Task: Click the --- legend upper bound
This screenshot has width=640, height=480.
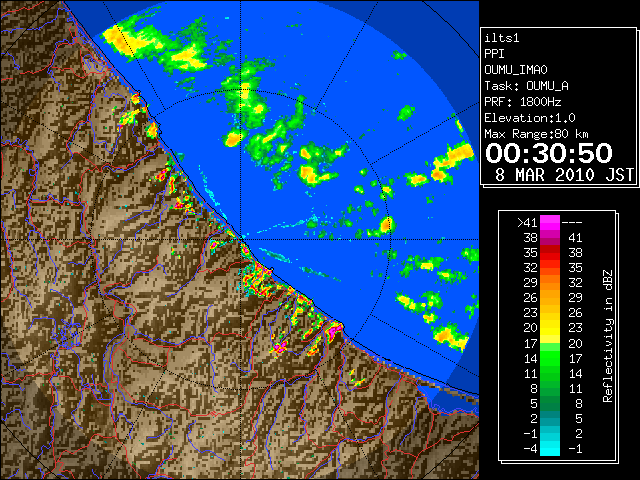Action: point(572,223)
